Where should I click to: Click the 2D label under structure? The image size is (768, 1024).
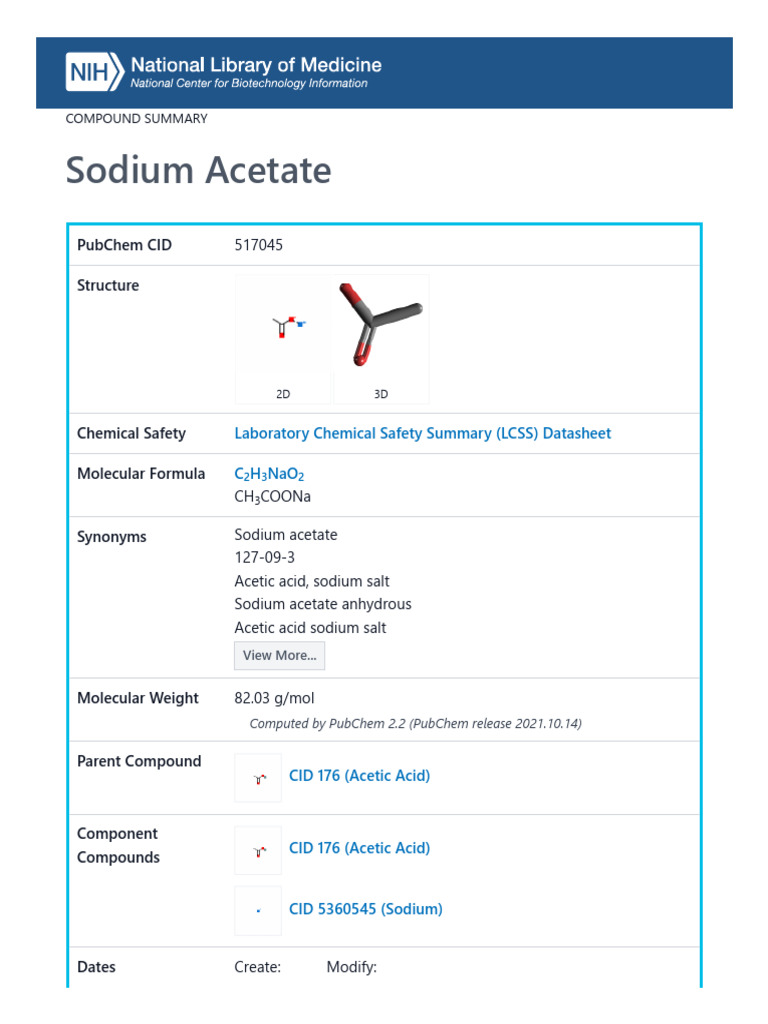[283, 394]
